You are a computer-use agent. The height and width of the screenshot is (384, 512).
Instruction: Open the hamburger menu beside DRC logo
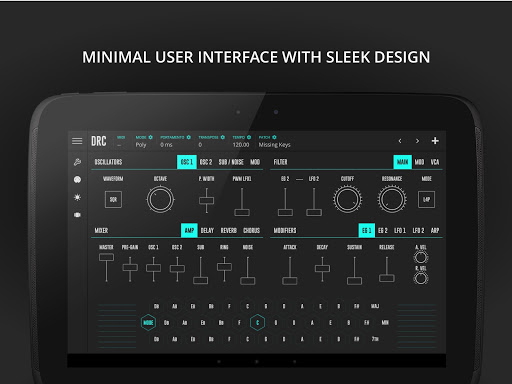coord(77,141)
